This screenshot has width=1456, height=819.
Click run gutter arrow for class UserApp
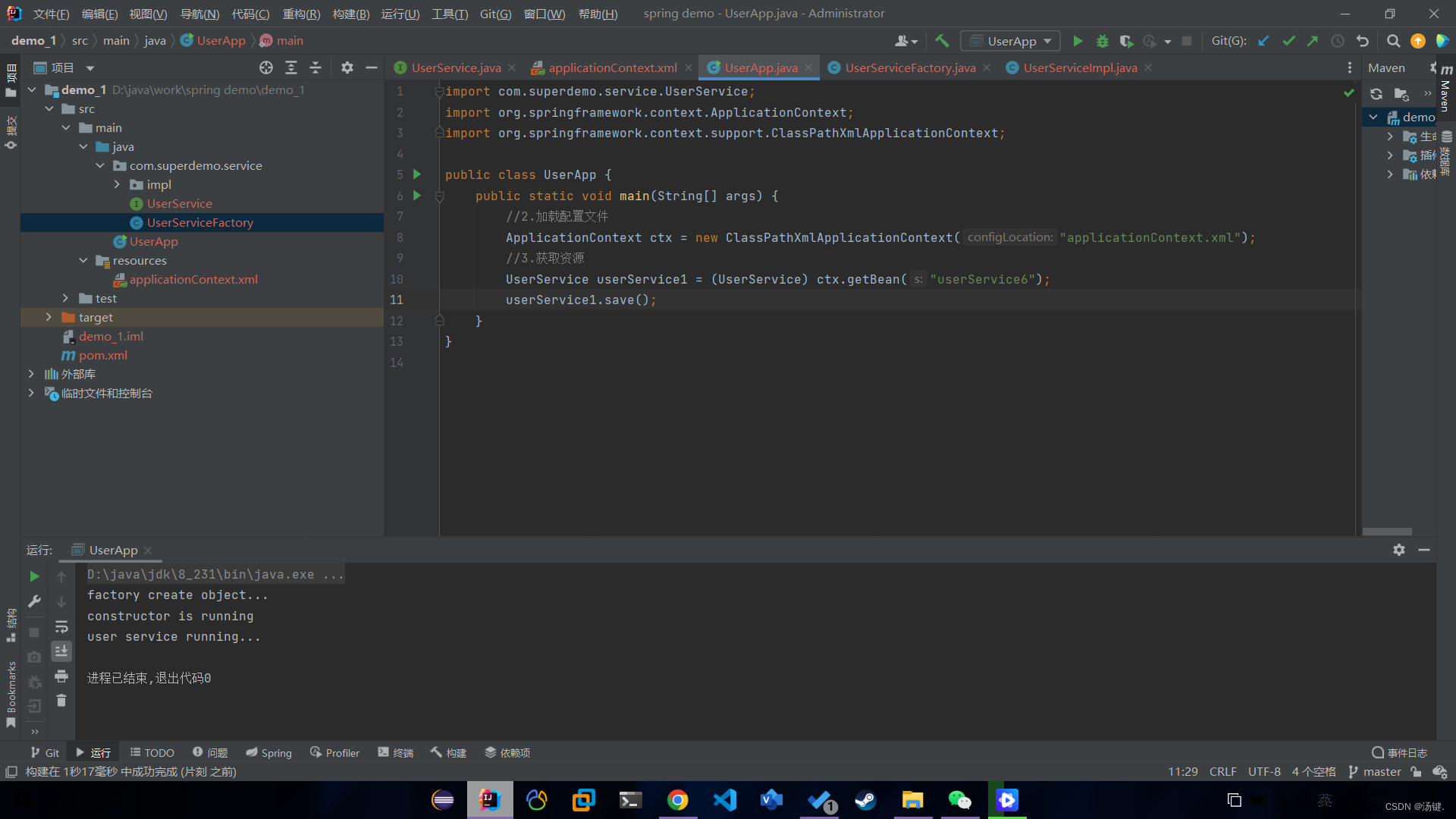tap(417, 174)
